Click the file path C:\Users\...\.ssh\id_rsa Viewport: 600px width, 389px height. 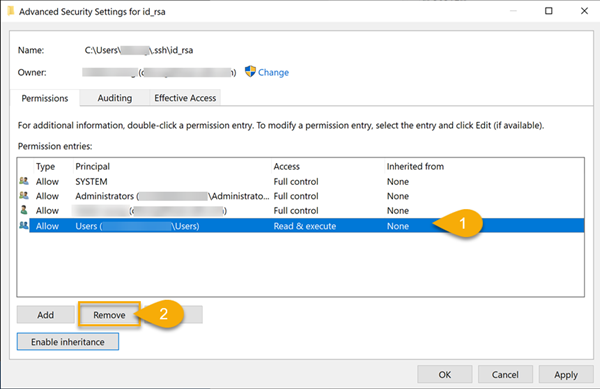[x=139, y=50]
